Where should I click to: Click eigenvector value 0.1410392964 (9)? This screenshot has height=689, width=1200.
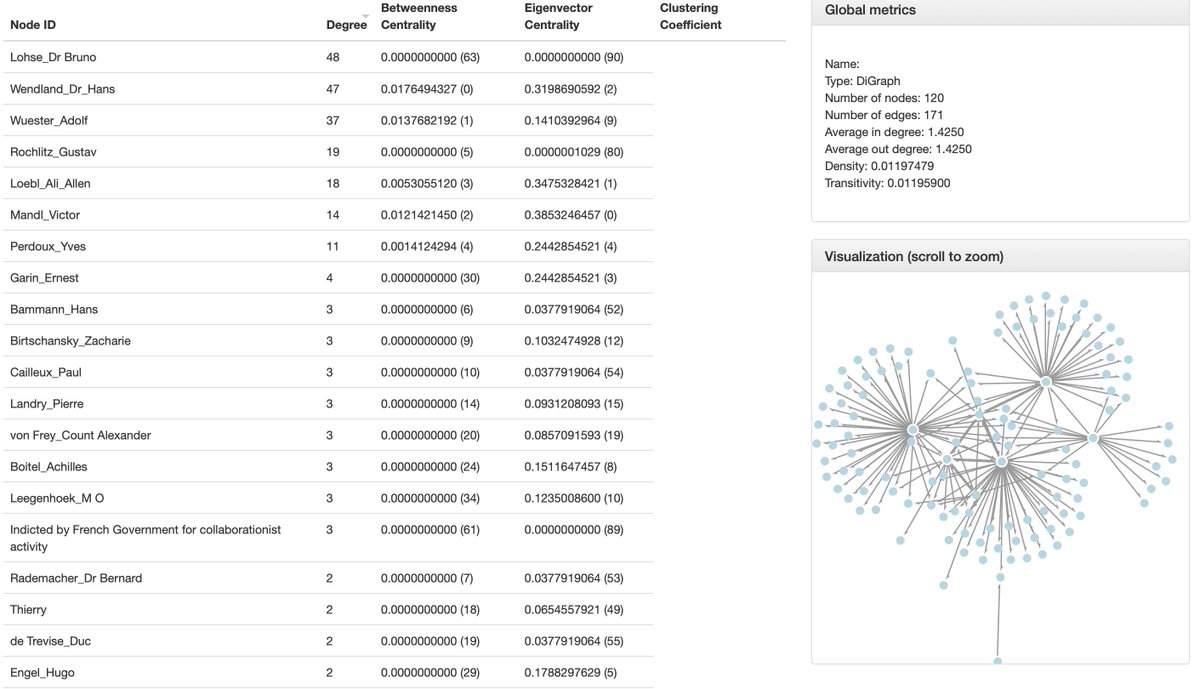[571, 121]
